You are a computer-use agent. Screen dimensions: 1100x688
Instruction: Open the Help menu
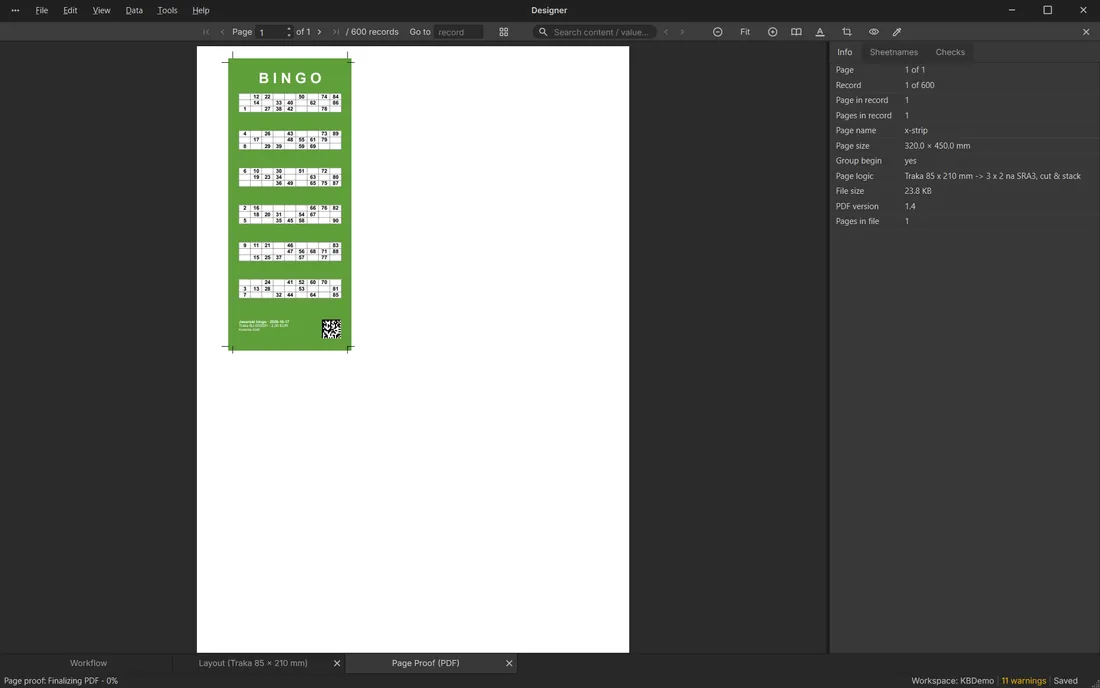click(x=201, y=11)
